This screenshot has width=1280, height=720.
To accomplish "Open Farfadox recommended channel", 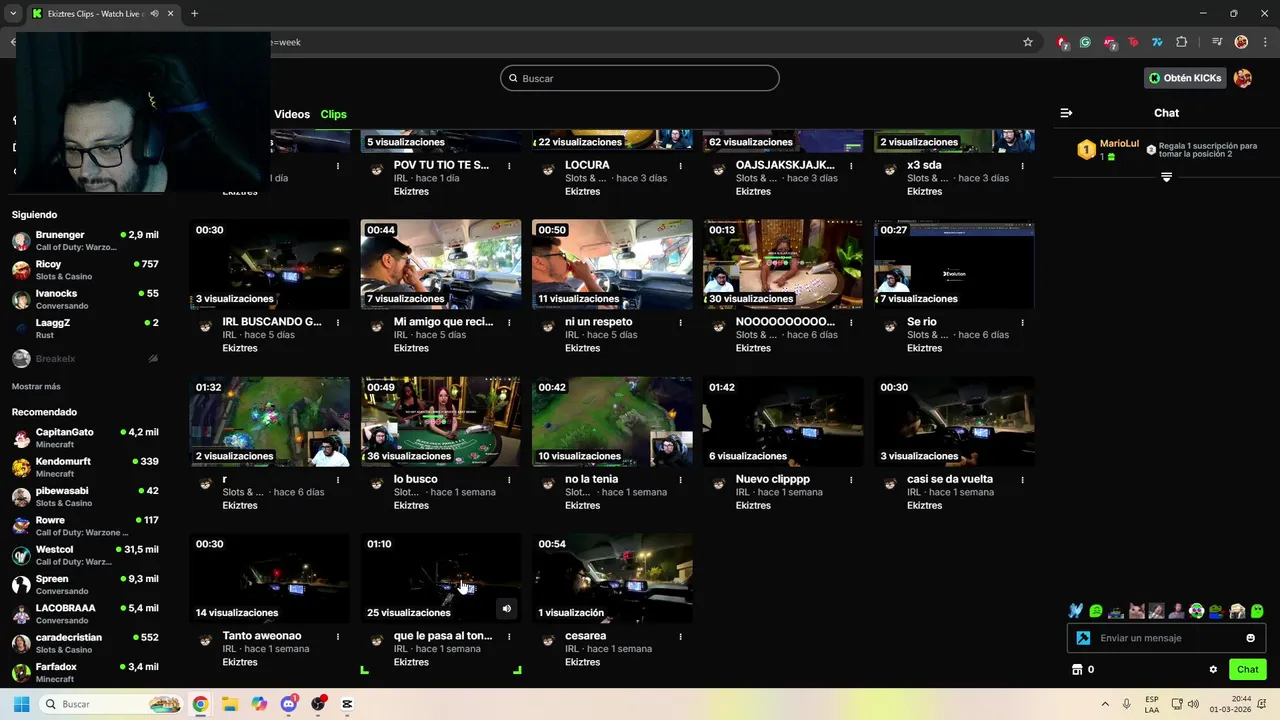I will point(85,672).
